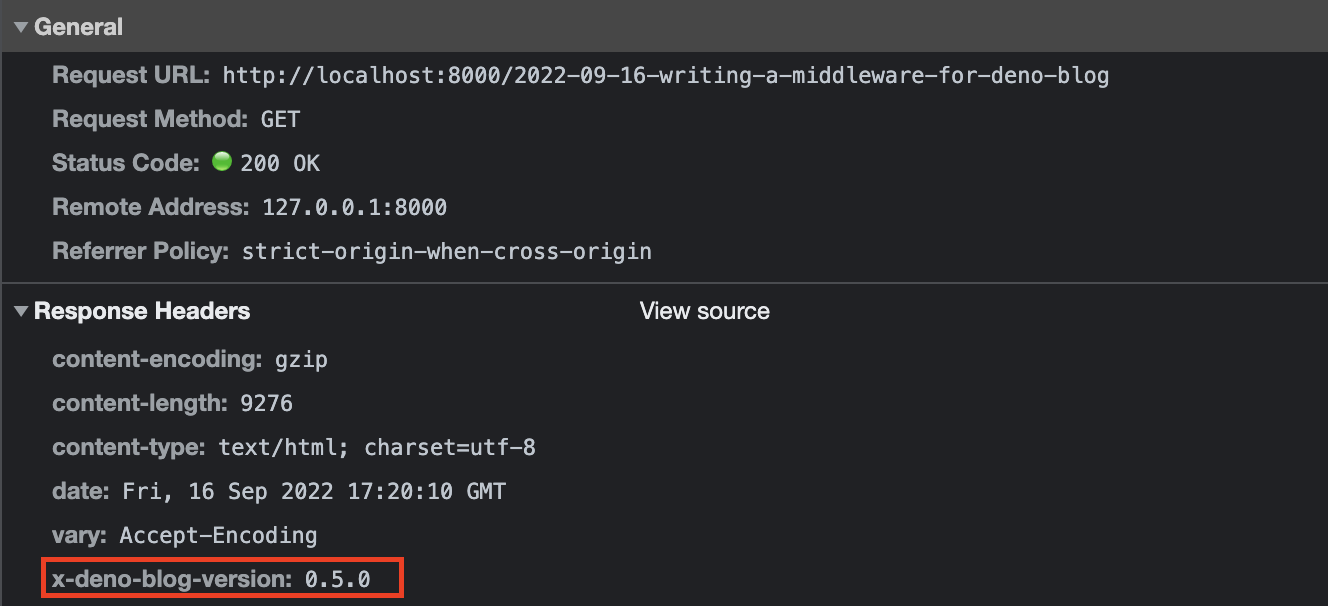Viewport: 1328px width, 606px height.
Task: Click the x-deno-blog-version header name
Action: click(x=171, y=579)
